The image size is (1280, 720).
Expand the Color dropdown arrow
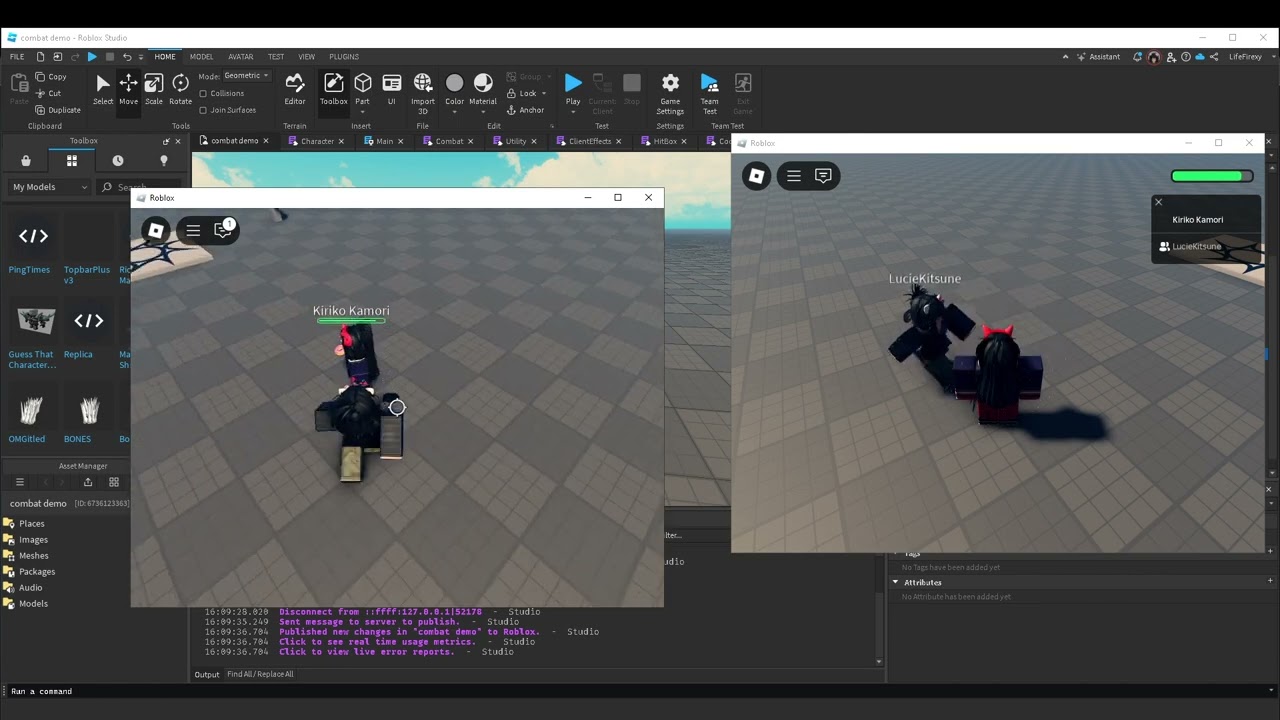click(455, 111)
